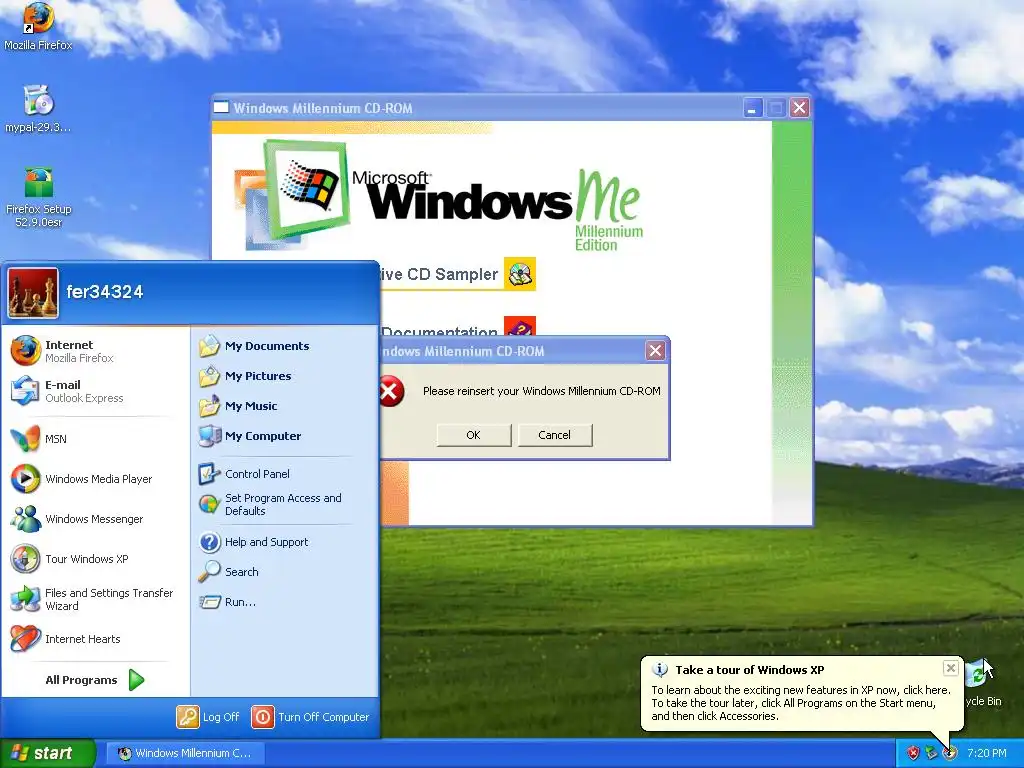
Task: Click Files and Settings Transfer Wizard icon
Action: coord(25,599)
